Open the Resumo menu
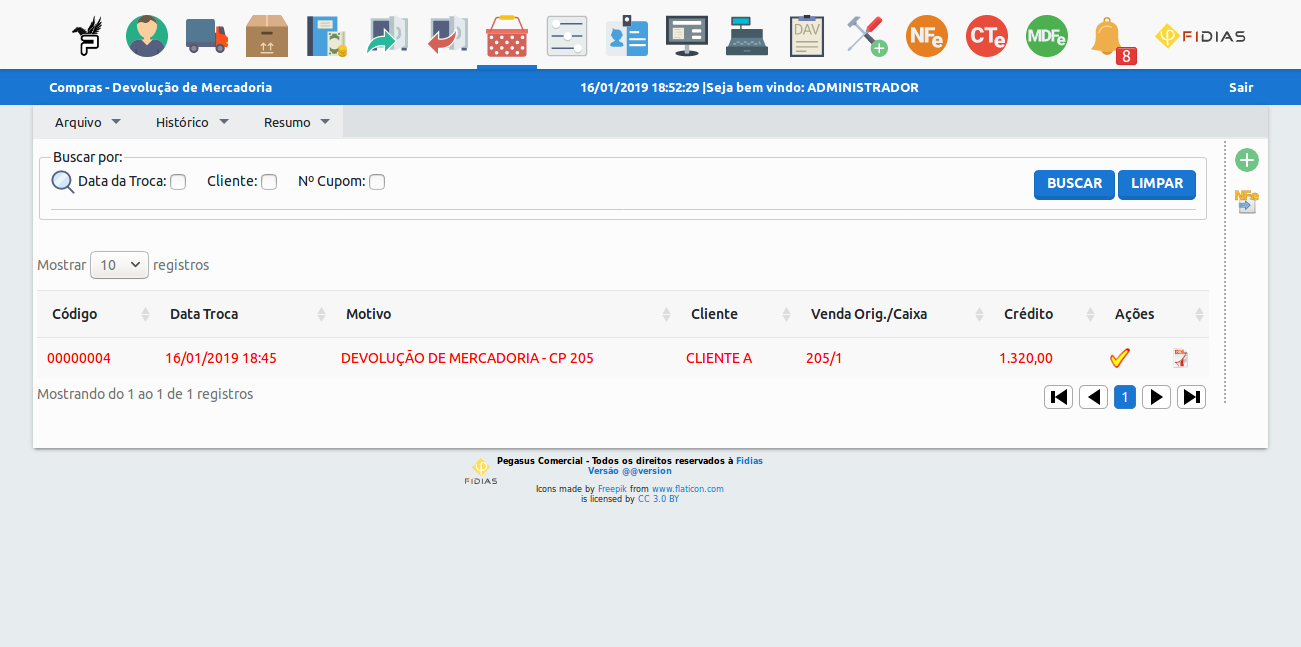Viewport: 1301px width, 647px height. coord(296,122)
